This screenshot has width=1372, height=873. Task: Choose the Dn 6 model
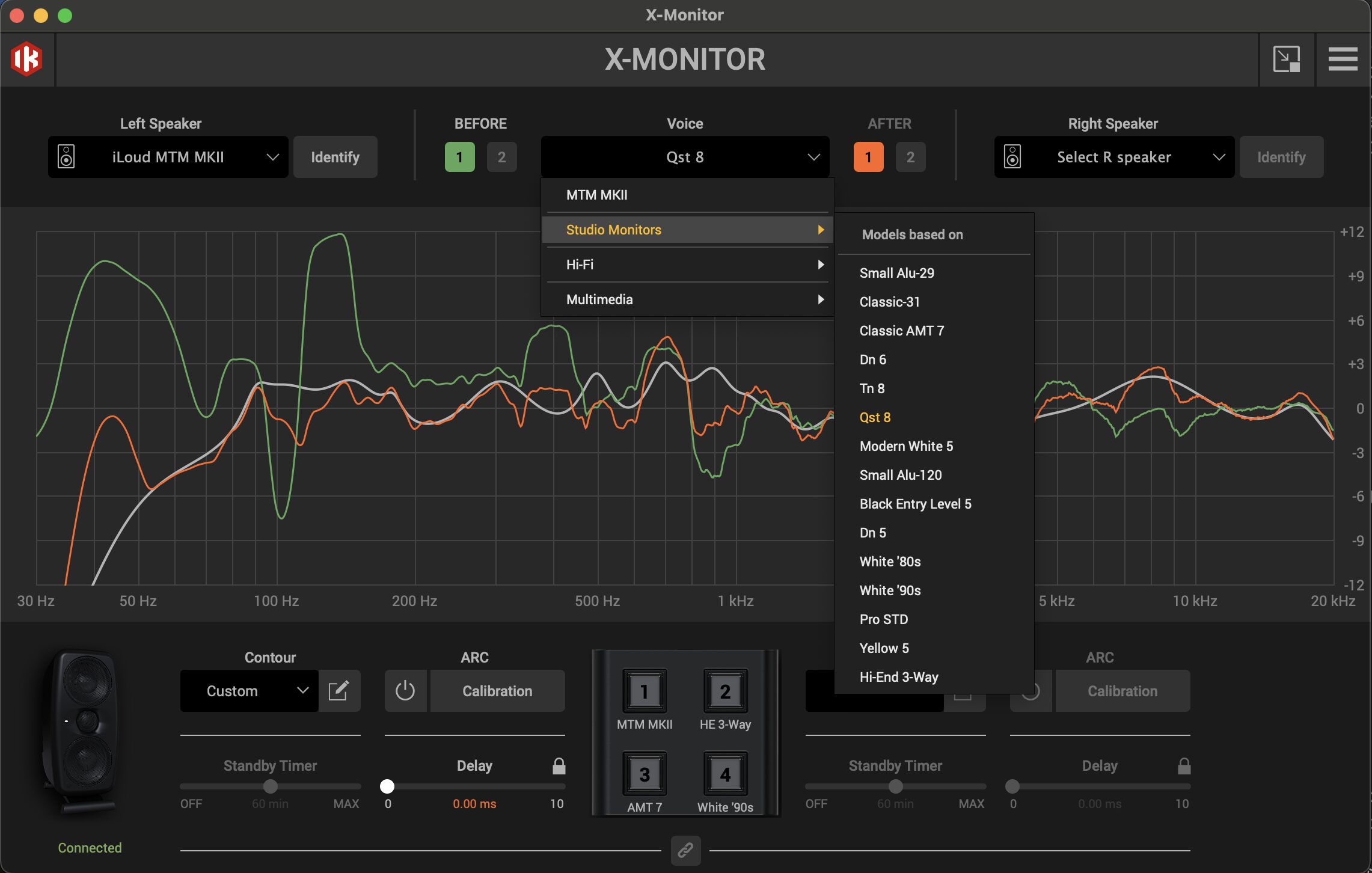934,360
